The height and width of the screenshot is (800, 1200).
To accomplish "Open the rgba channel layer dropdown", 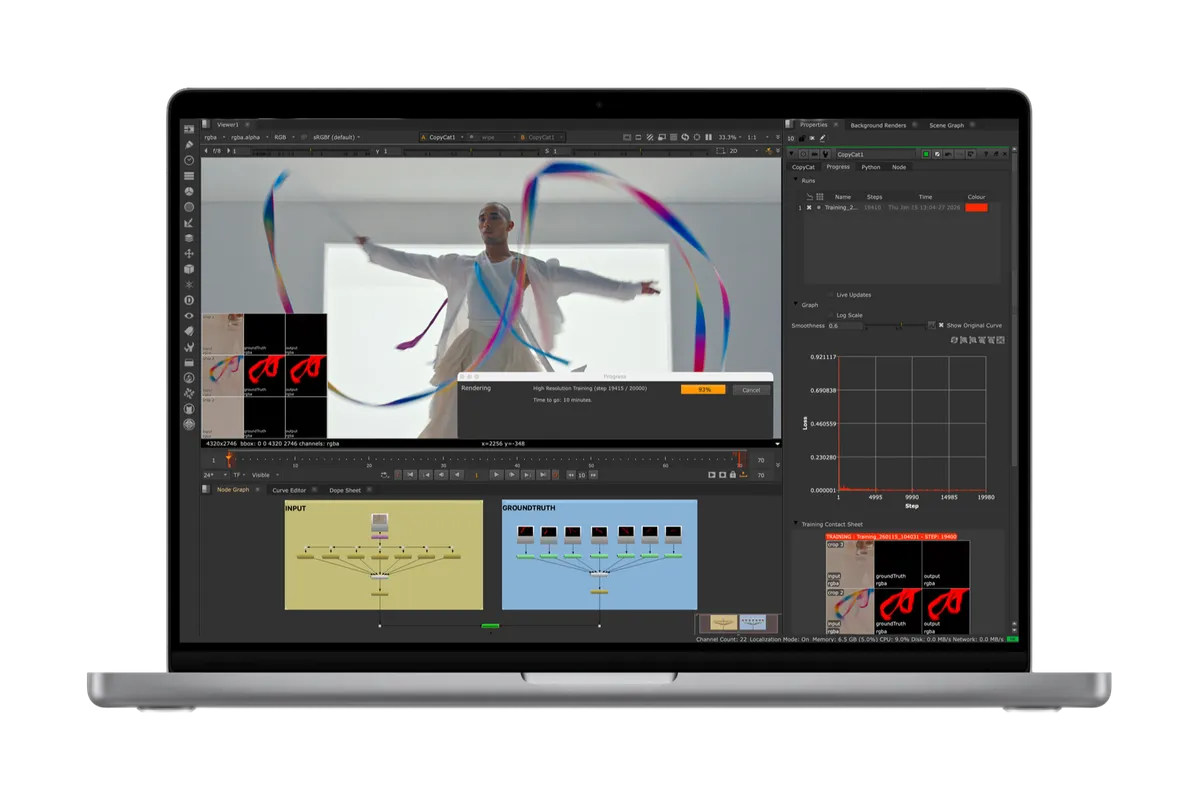I will pos(214,137).
